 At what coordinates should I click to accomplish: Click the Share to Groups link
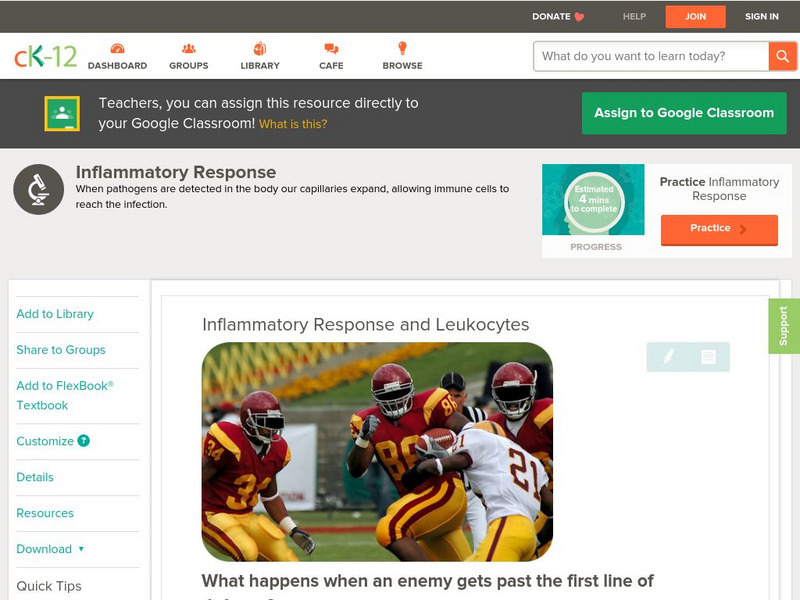(61, 349)
